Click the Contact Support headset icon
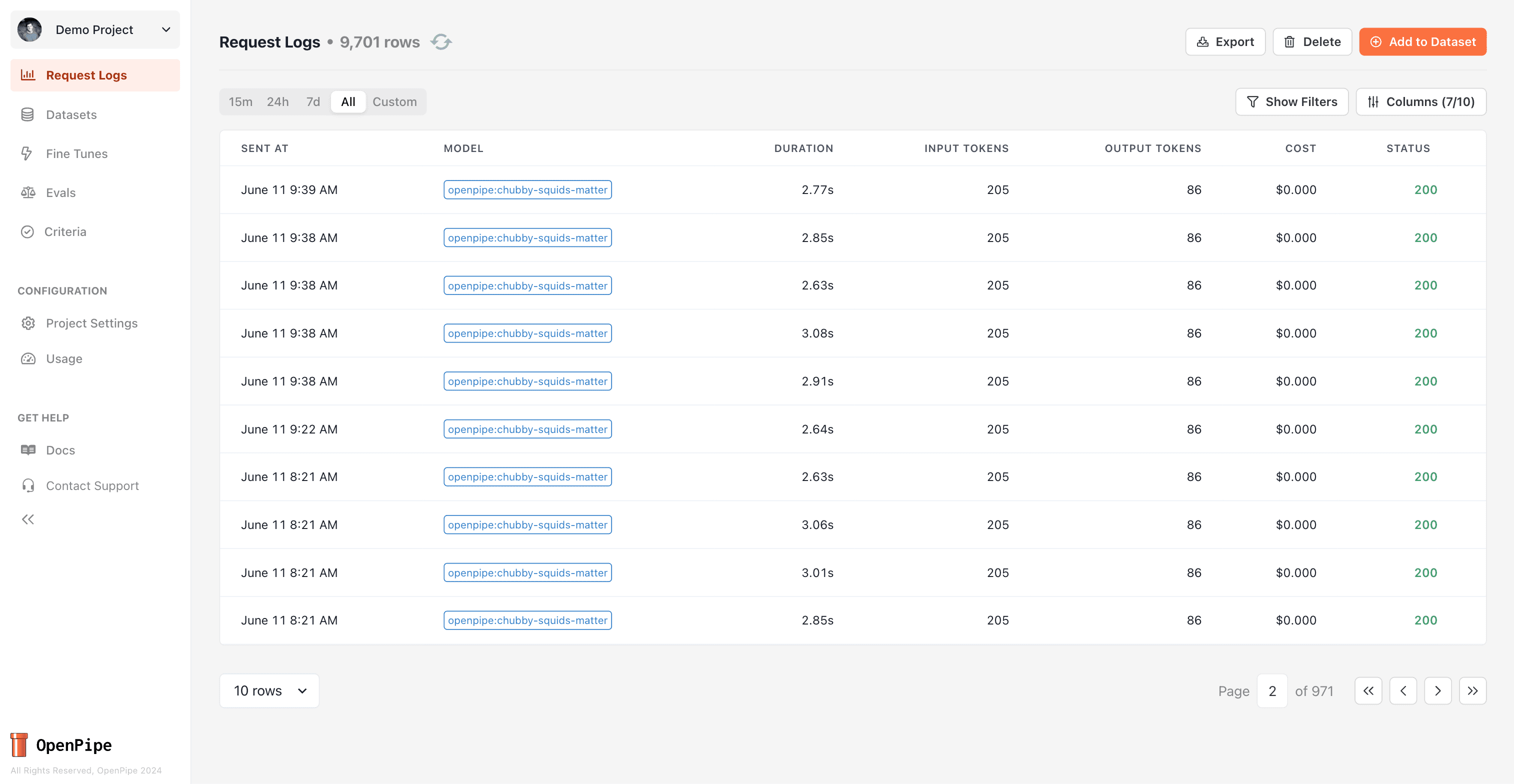Viewport: 1514px width, 784px height. (x=27, y=485)
